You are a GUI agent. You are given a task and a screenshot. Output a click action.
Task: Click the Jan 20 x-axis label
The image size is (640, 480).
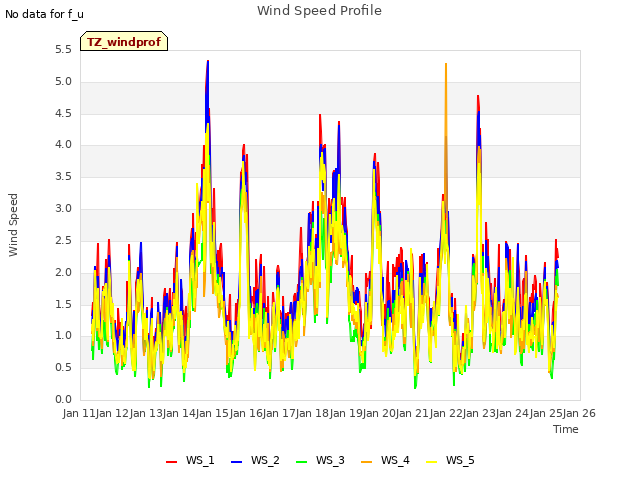pos(379,413)
